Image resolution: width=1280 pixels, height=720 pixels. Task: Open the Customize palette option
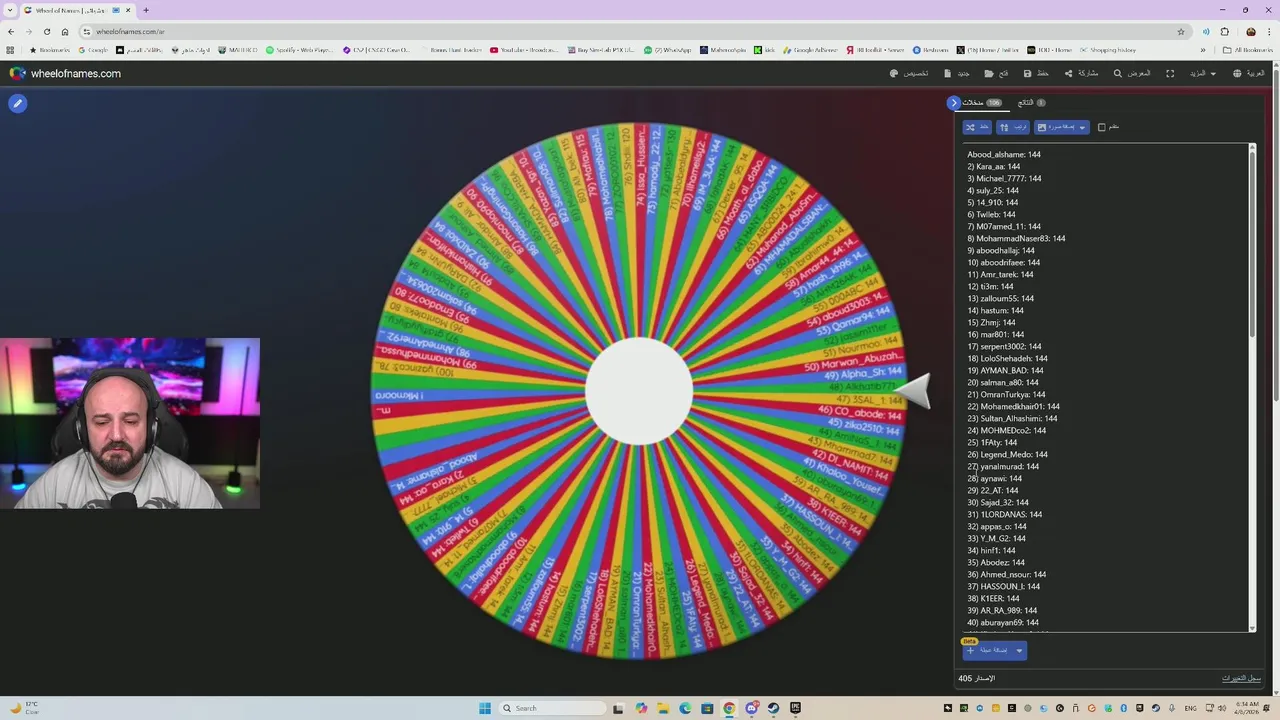[909, 73]
